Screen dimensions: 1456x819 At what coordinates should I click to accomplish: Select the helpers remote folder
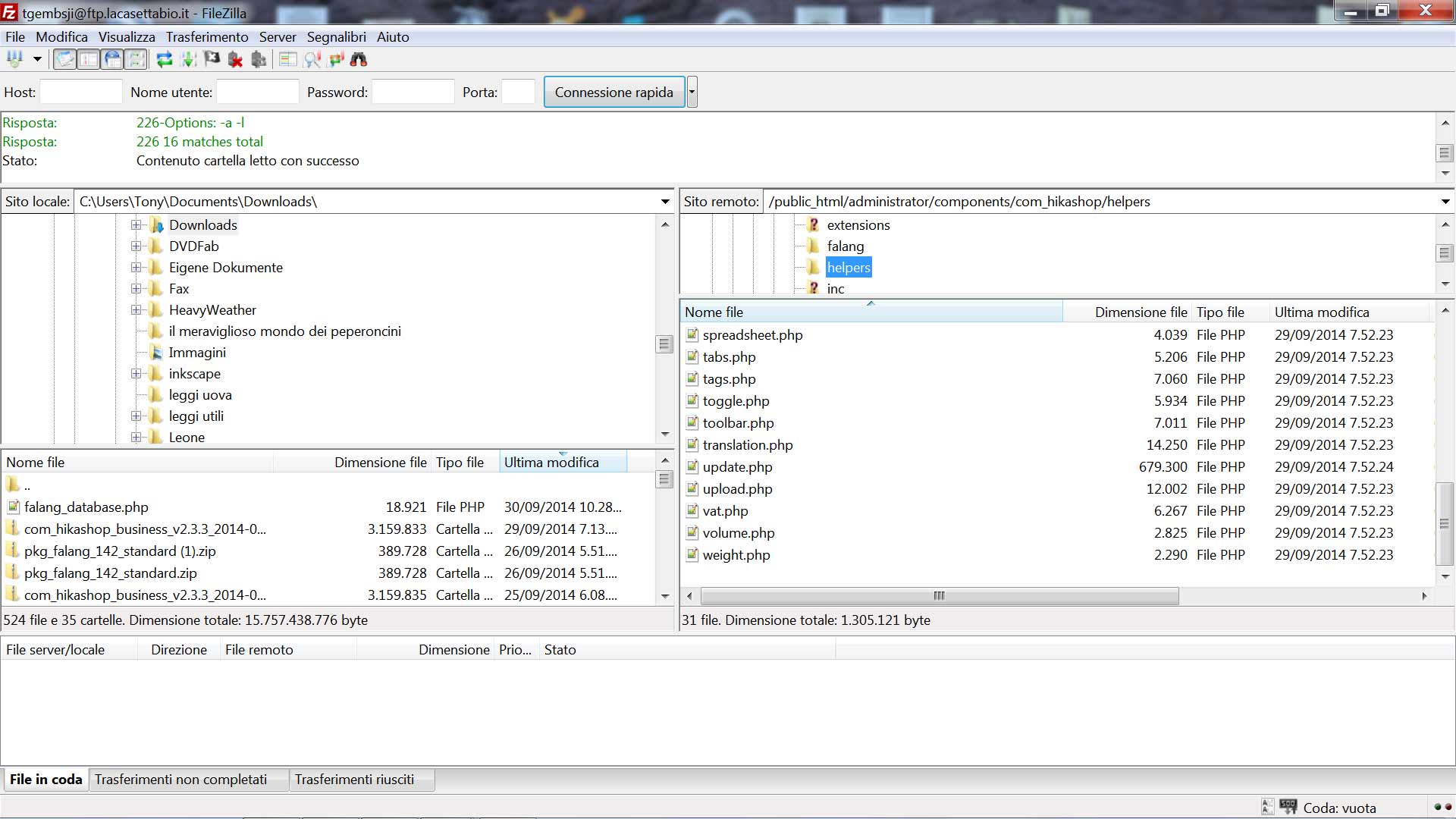pyautogui.click(x=849, y=268)
